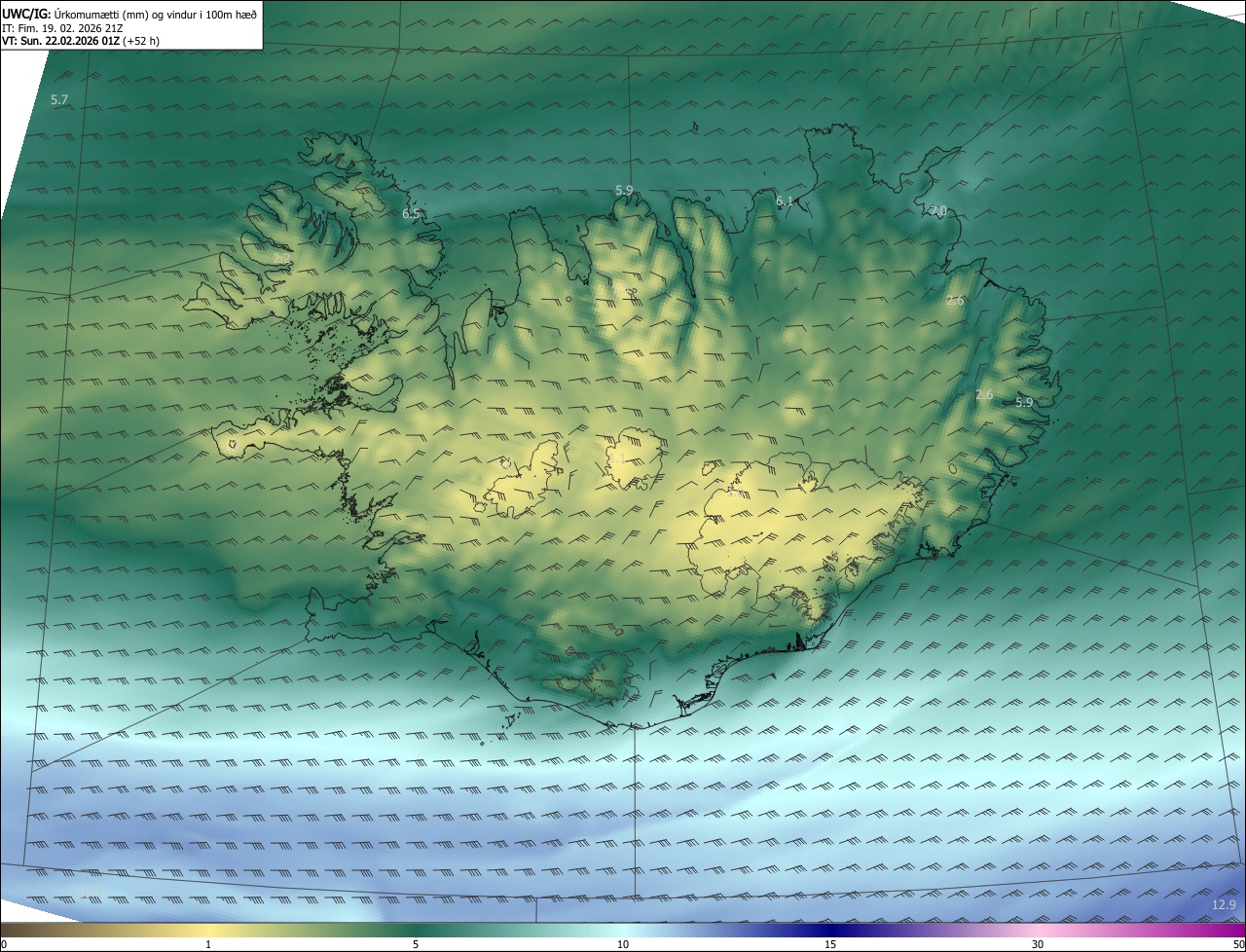Click the colorbar tick label "50"
1246x952 pixels.
1238,944
